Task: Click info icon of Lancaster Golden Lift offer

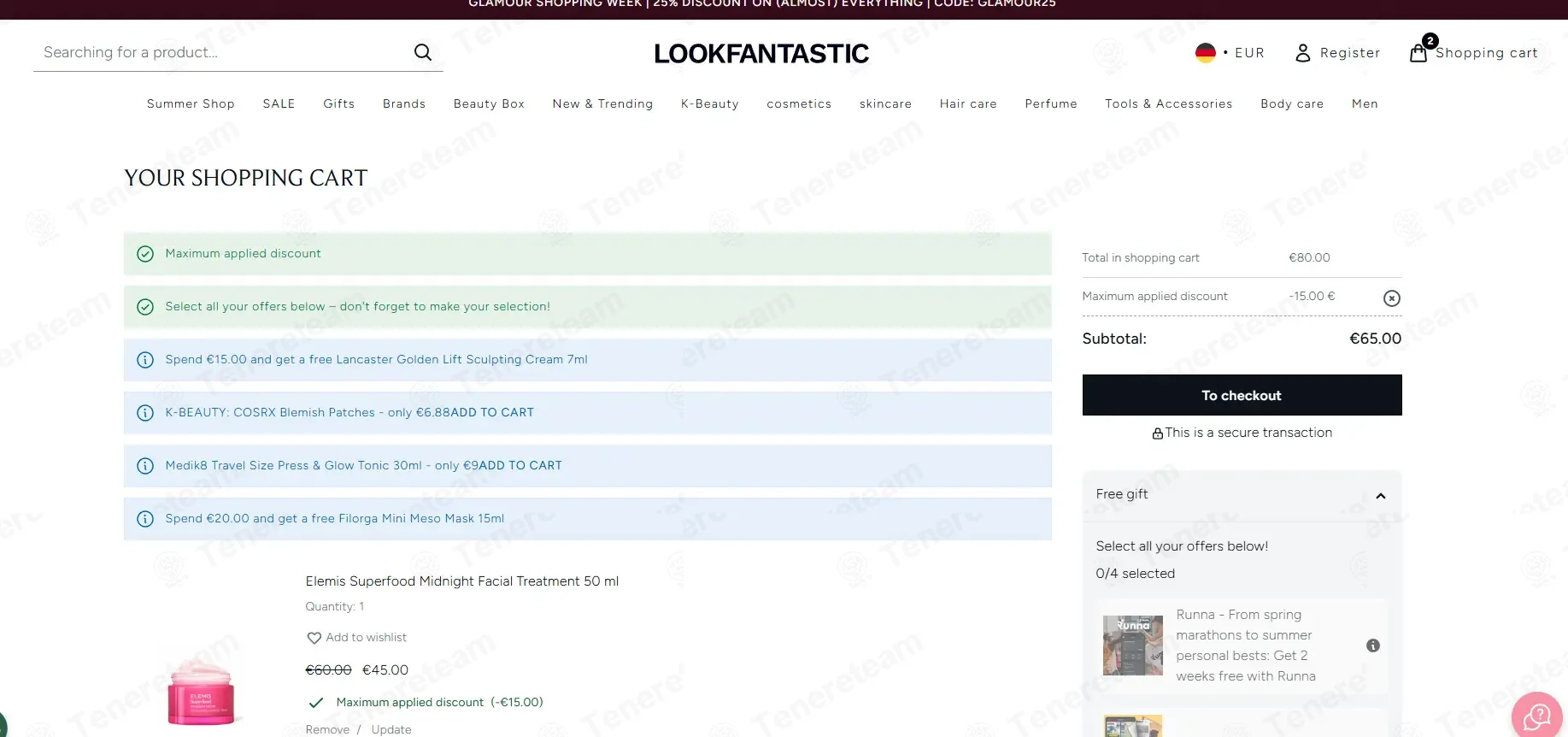Action: [x=145, y=360]
